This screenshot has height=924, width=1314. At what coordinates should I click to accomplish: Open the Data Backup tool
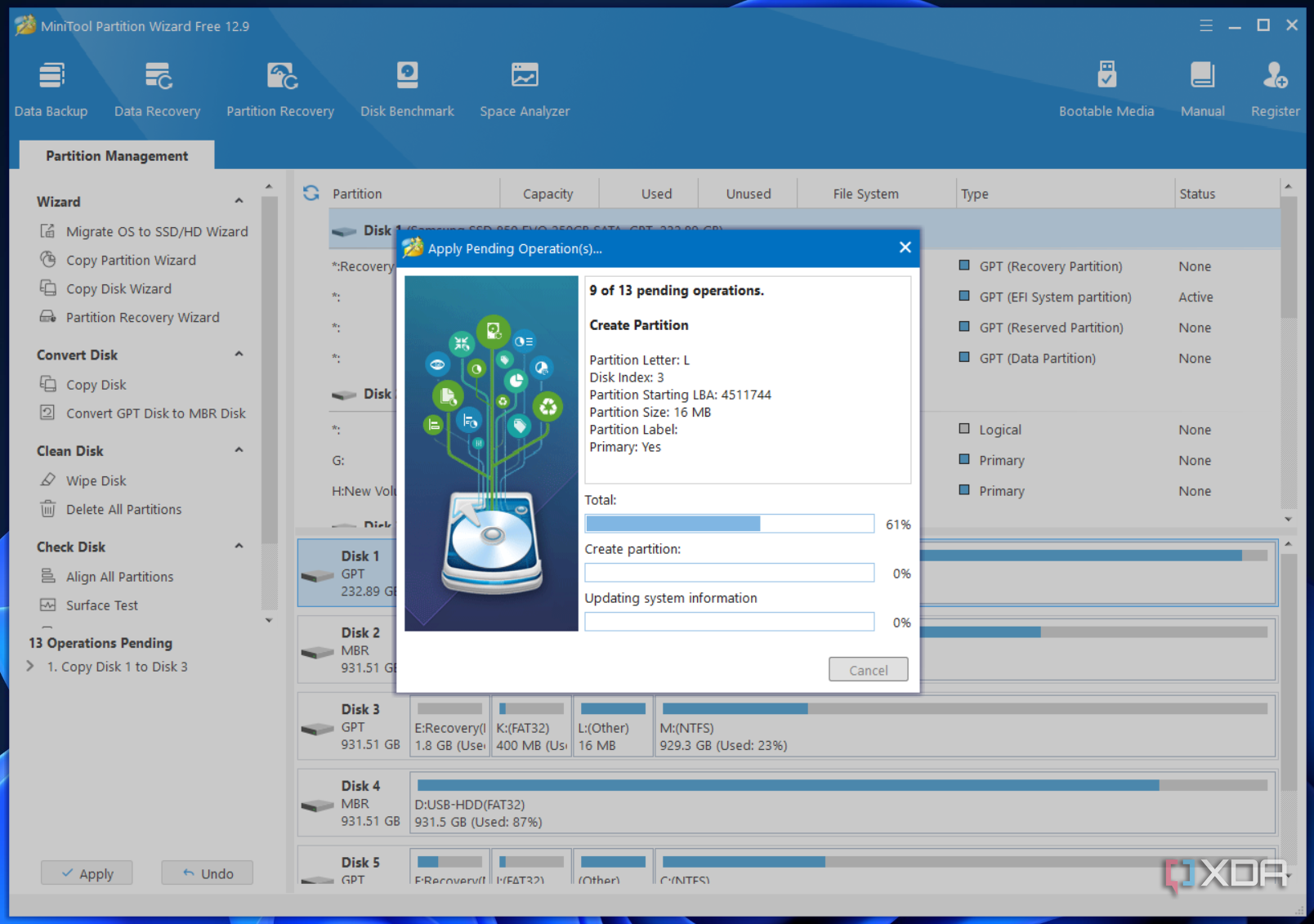tap(51, 90)
